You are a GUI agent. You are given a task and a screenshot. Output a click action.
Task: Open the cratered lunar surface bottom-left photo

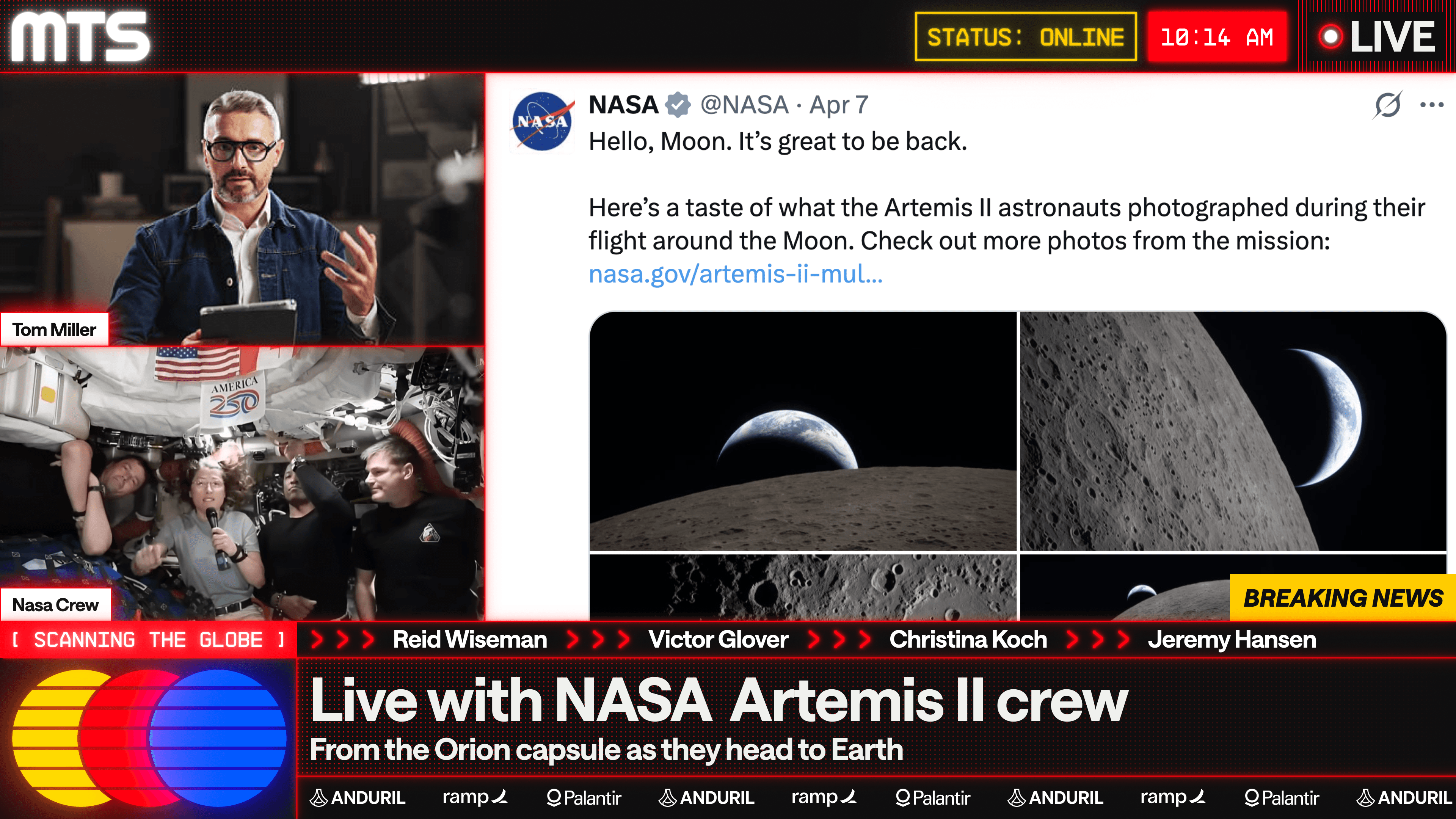[803, 587]
